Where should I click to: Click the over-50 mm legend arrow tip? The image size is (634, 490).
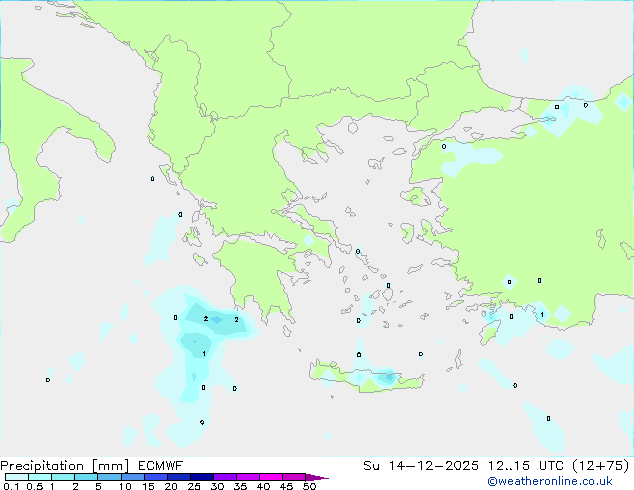pos(317,477)
